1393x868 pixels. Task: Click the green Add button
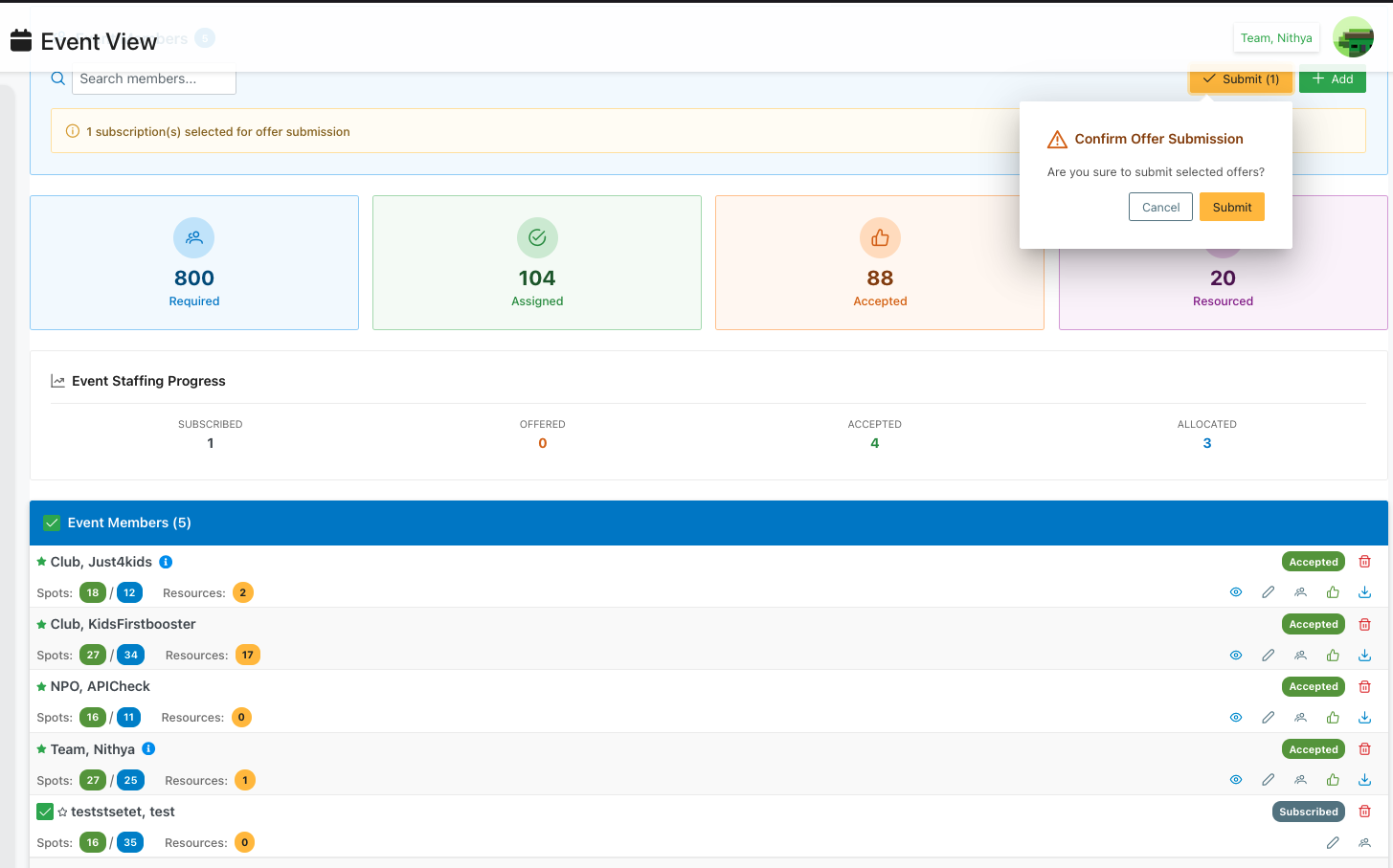coord(1332,79)
